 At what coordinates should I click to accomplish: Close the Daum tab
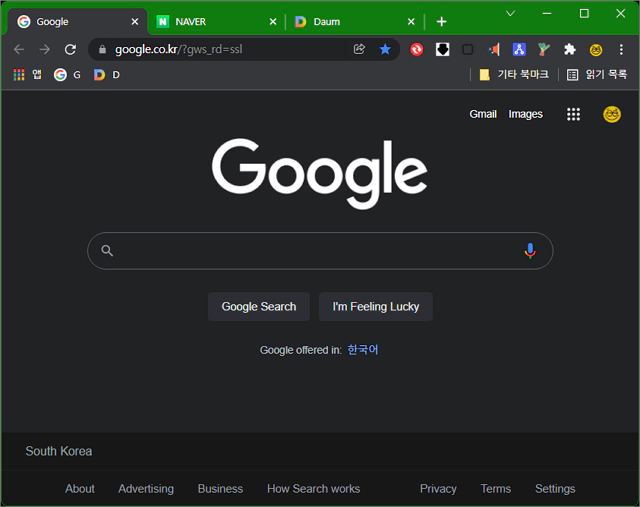click(411, 22)
